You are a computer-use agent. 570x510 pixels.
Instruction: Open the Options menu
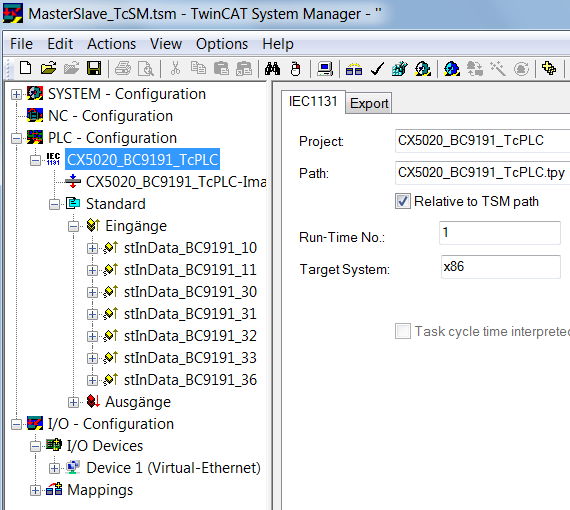pyautogui.click(x=222, y=44)
